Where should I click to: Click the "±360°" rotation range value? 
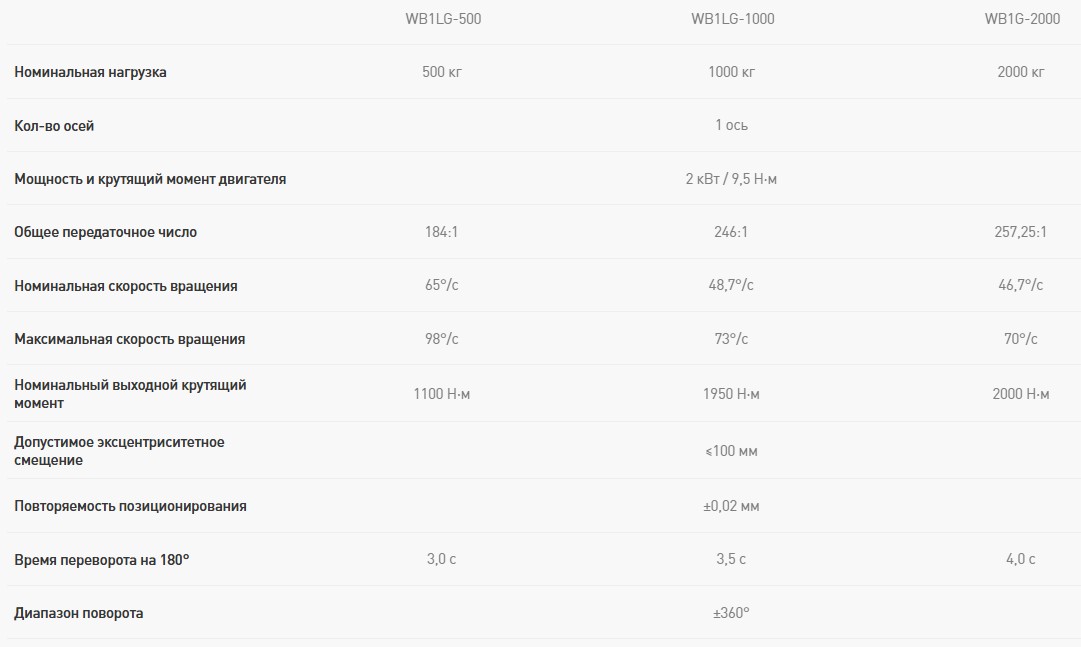point(731,613)
